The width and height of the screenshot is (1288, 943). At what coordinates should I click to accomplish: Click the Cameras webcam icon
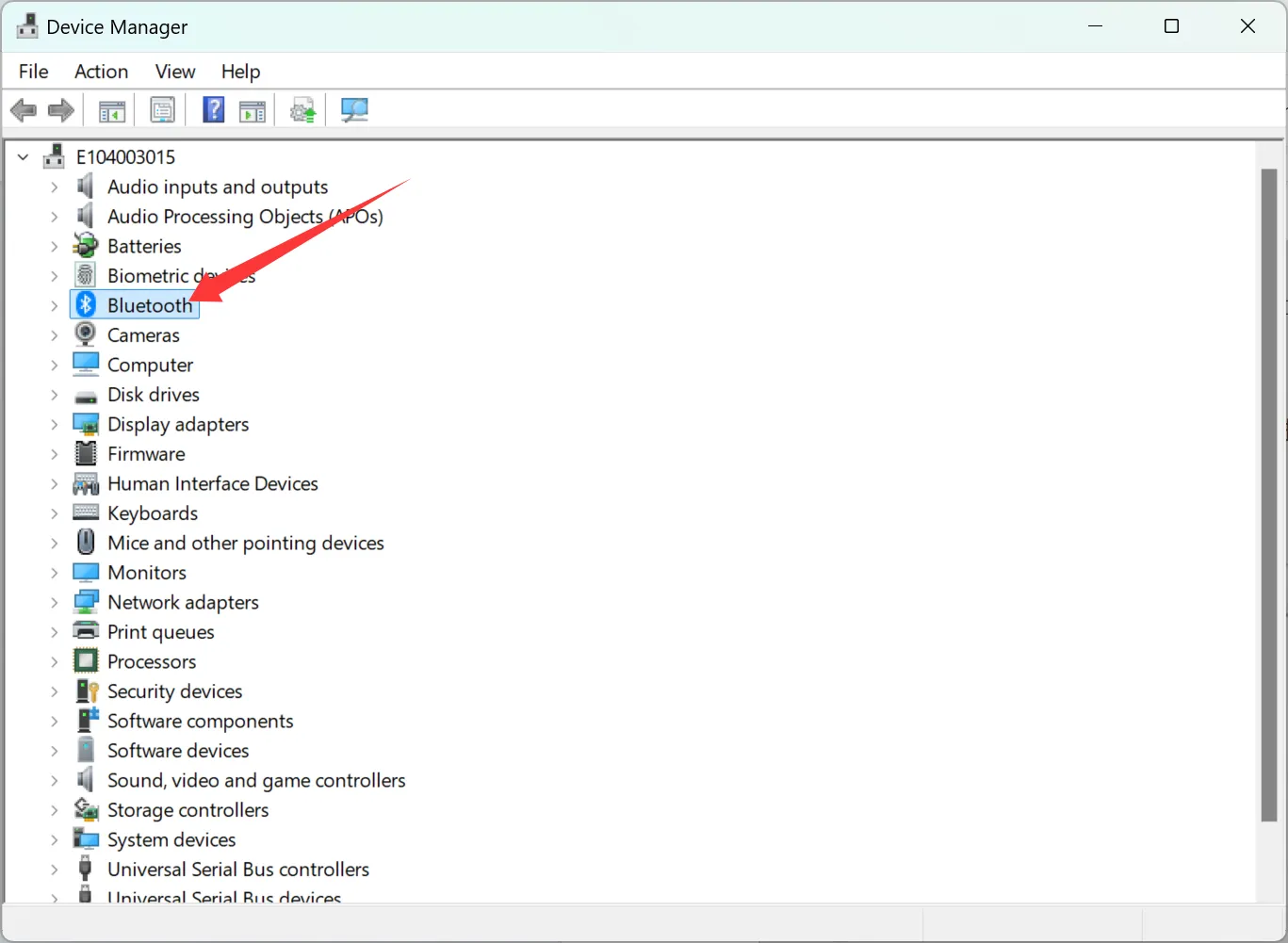click(x=86, y=334)
